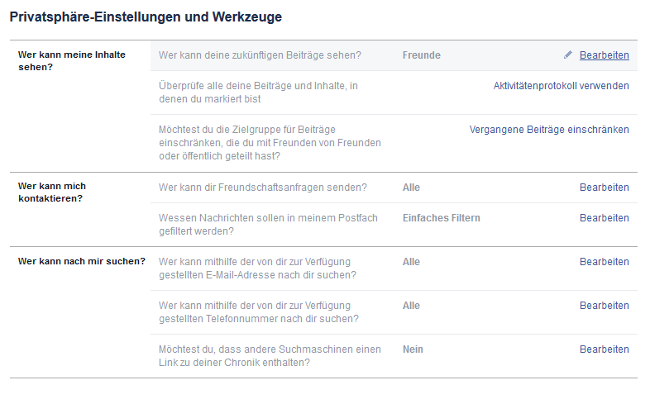
Task: Edit the E-Mail-Adresse search setting
Action: (x=604, y=262)
